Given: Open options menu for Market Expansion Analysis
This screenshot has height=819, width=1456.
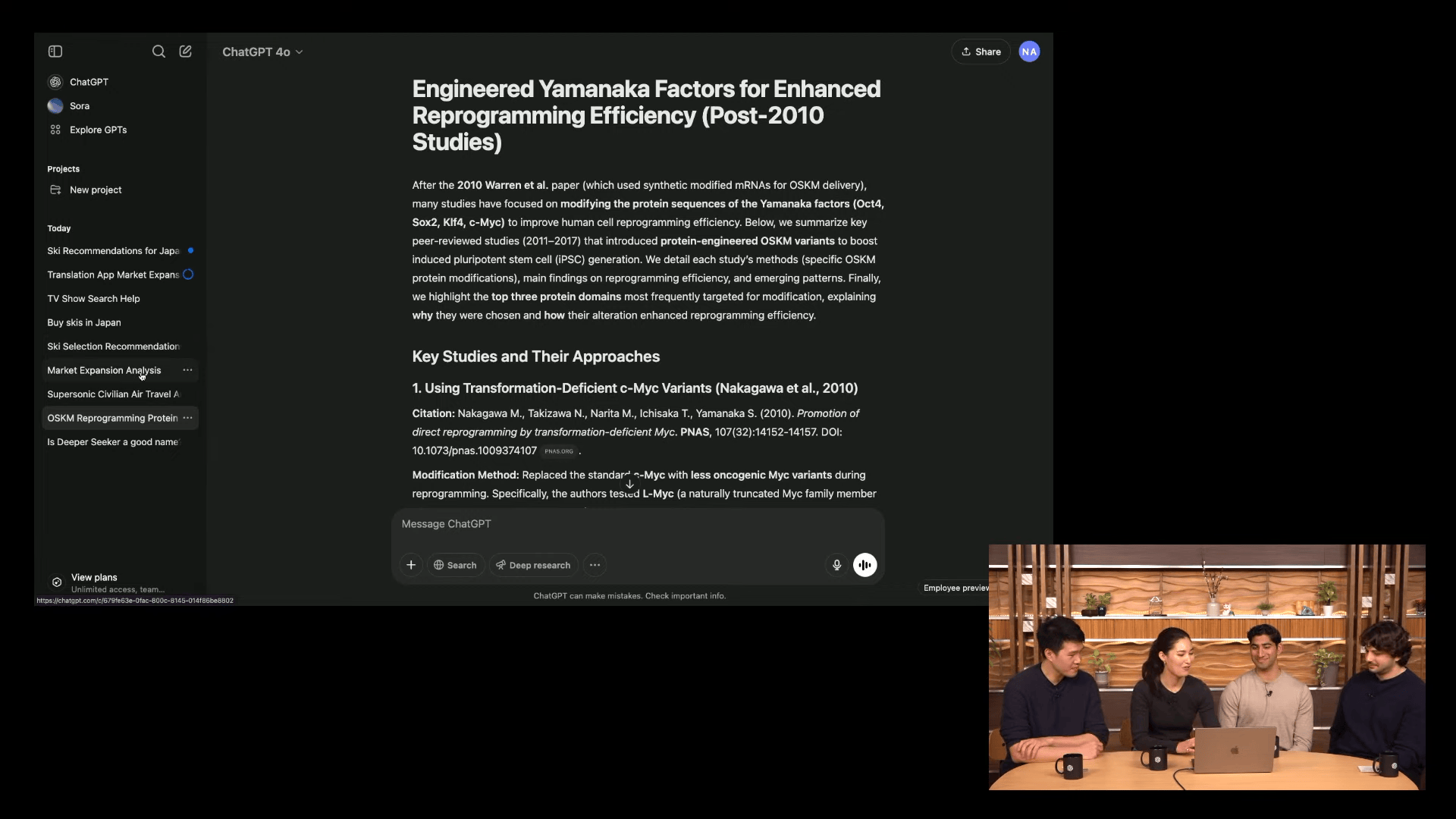Looking at the screenshot, I should pos(187,370).
